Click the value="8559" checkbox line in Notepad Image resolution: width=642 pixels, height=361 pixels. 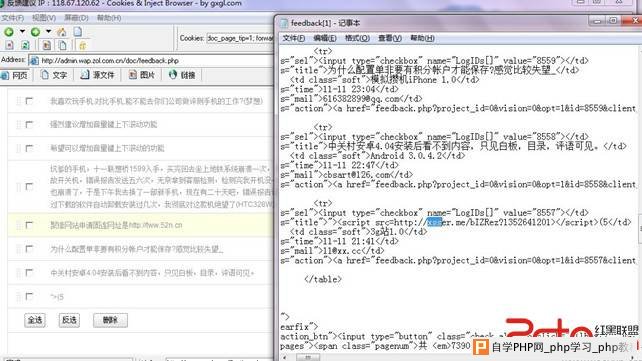[434, 61]
